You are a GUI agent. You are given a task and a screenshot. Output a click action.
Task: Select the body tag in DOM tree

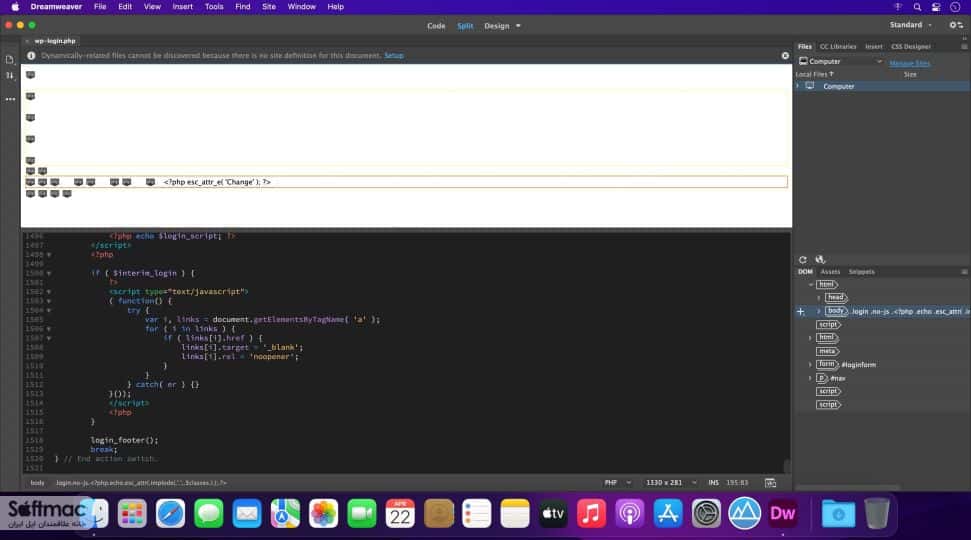(836, 311)
